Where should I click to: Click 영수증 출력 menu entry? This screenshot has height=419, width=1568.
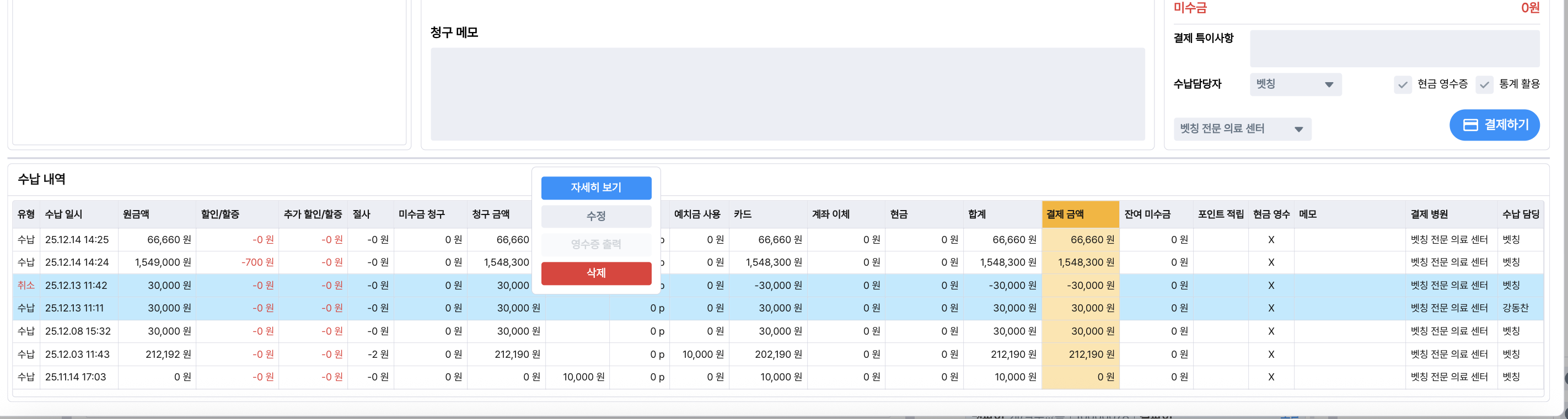[x=596, y=244]
